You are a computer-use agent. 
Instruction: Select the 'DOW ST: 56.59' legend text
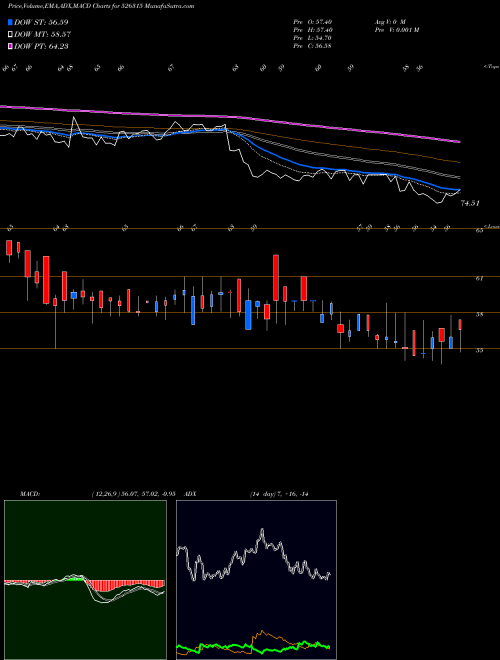point(41,22)
